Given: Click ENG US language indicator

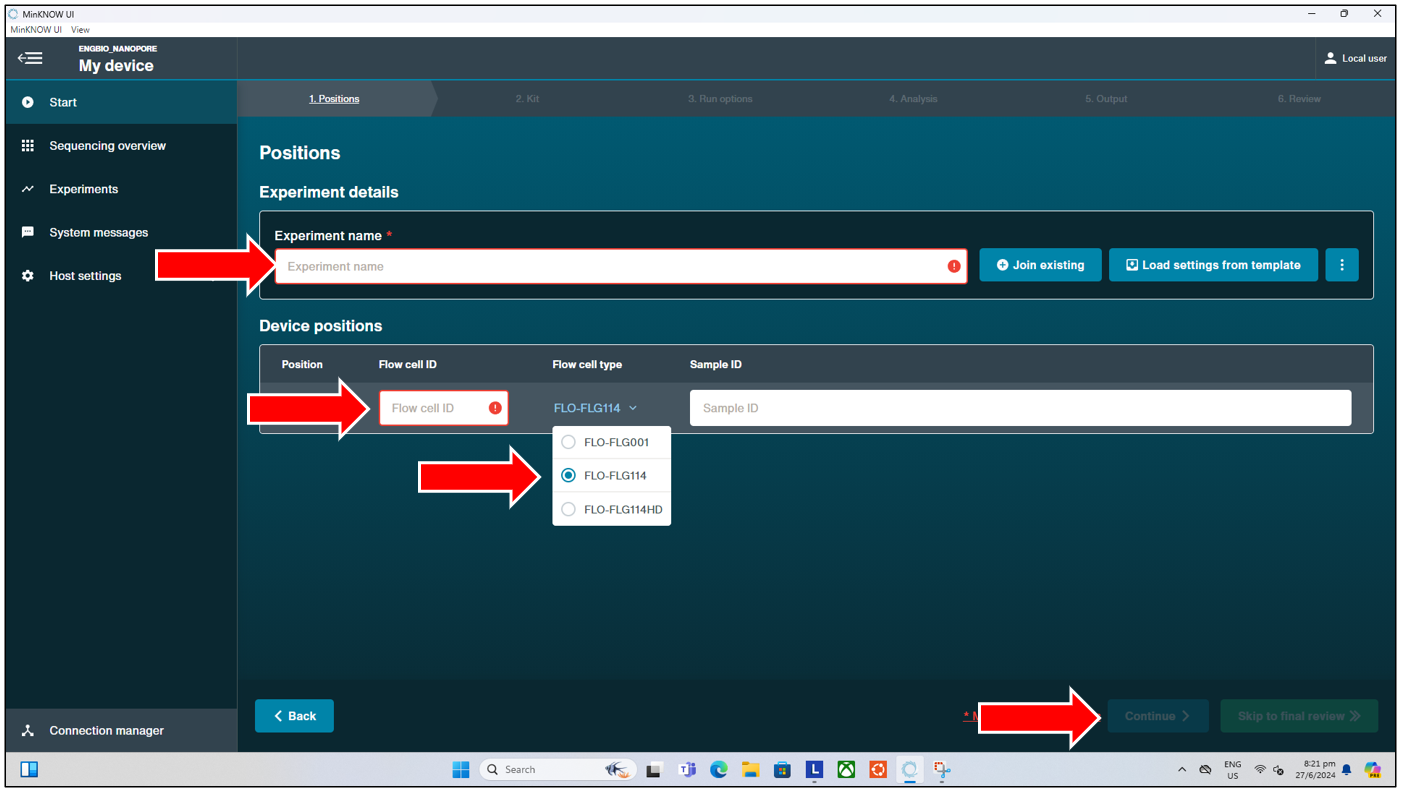Looking at the screenshot, I should 1233,770.
